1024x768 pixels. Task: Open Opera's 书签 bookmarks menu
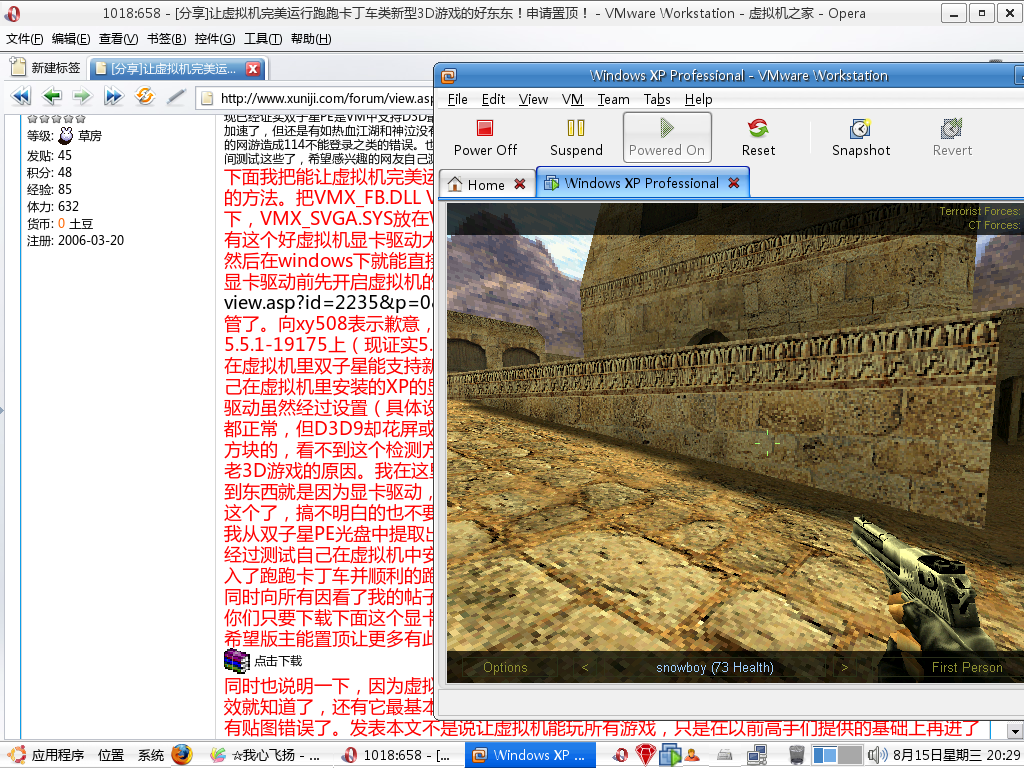tap(167, 39)
